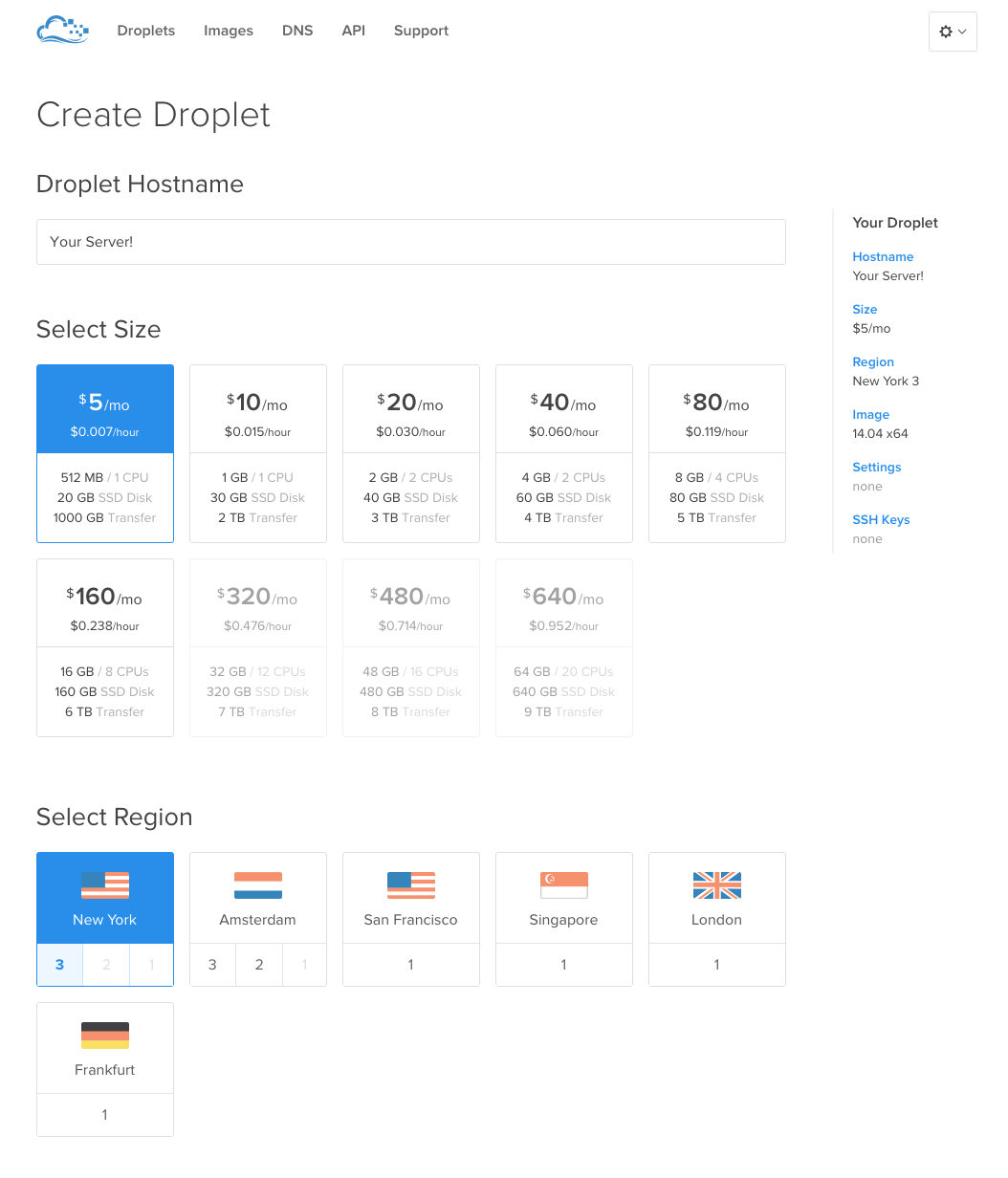
Task: Choose the $80/mo size plan
Action: (x=717, y=453)
